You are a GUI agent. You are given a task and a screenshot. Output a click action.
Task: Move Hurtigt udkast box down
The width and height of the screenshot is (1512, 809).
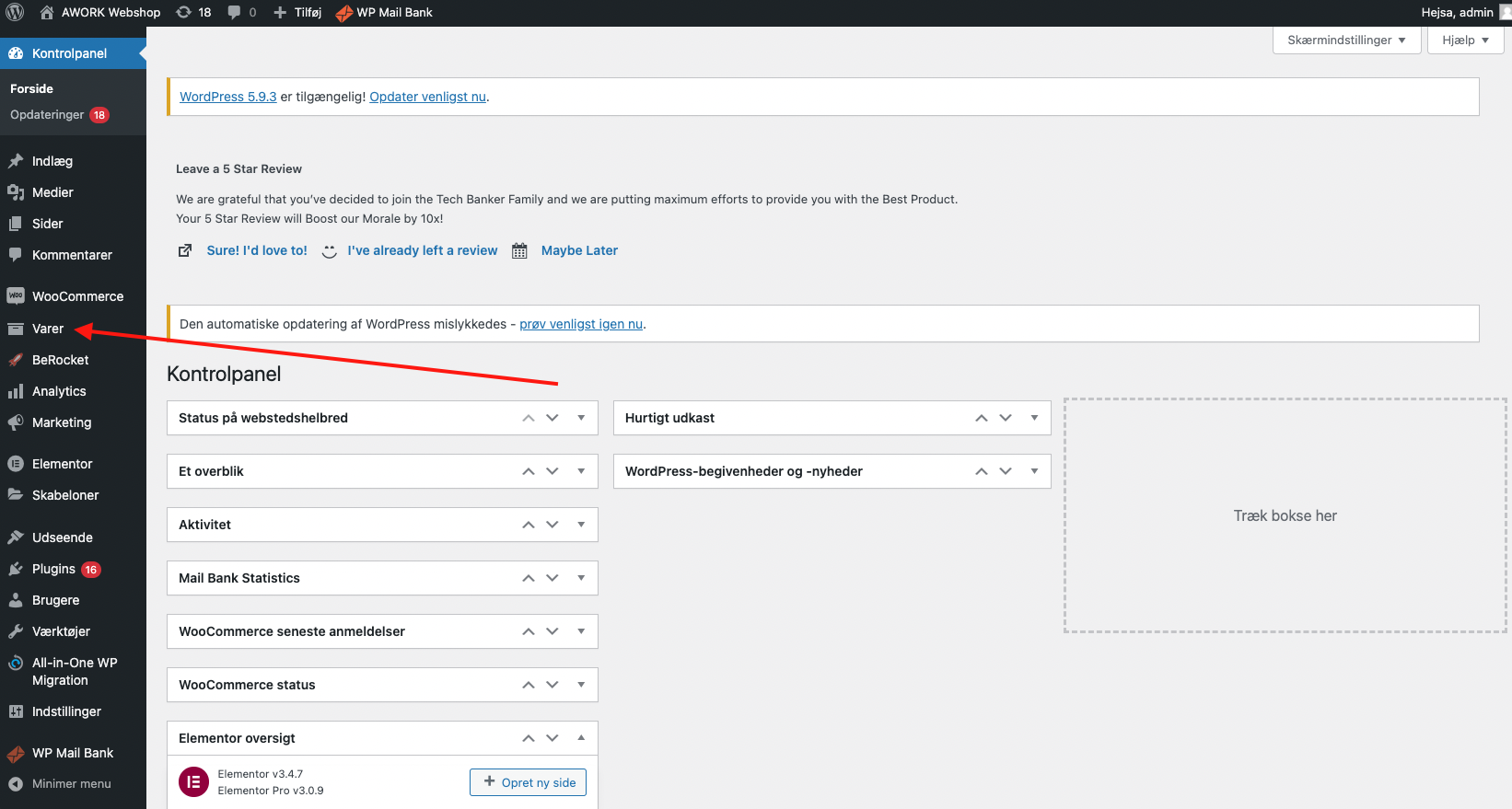pyautogui.click(x=1006, y=418)
